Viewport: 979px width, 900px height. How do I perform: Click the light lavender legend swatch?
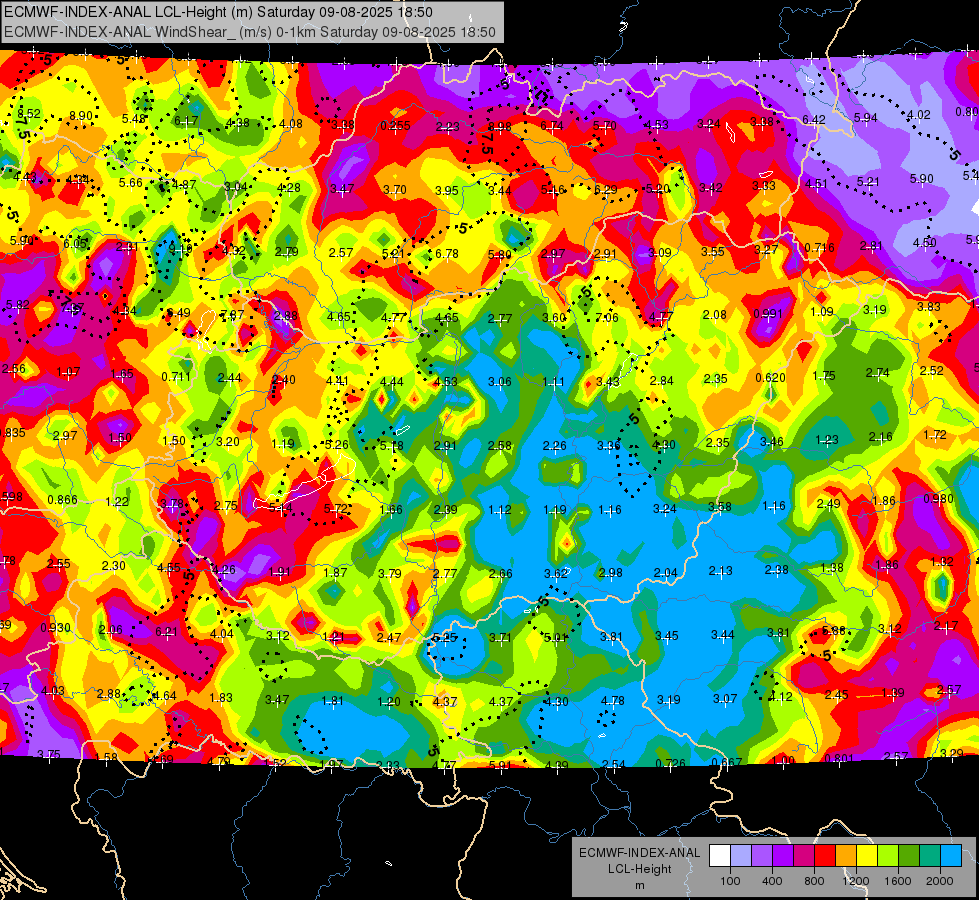coord(740,856)
